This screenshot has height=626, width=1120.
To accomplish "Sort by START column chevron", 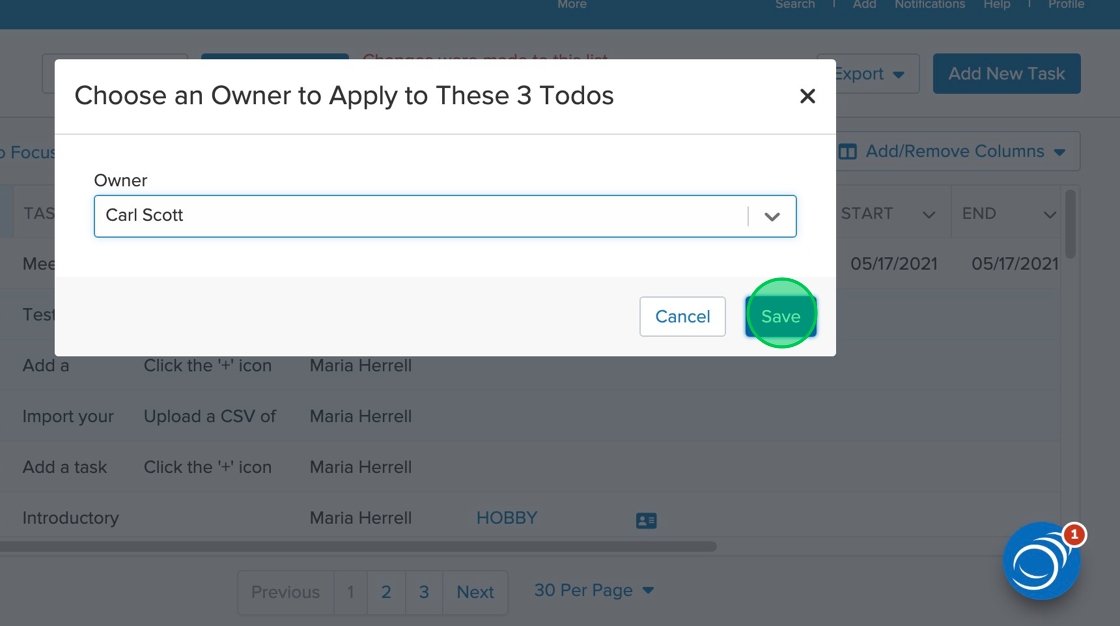I will [x=929, y=214].
